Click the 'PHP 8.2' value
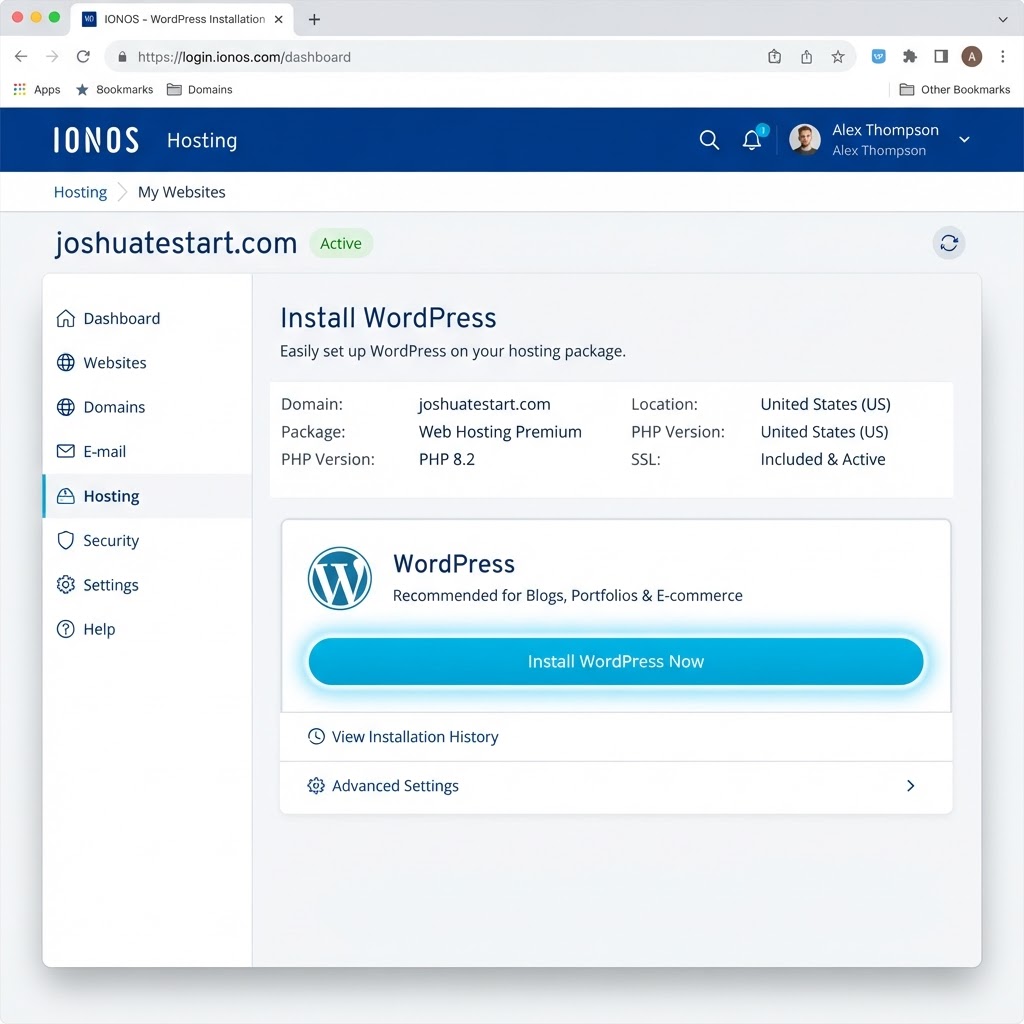Screen dimensions: 1024x1024 coord(447,459)
